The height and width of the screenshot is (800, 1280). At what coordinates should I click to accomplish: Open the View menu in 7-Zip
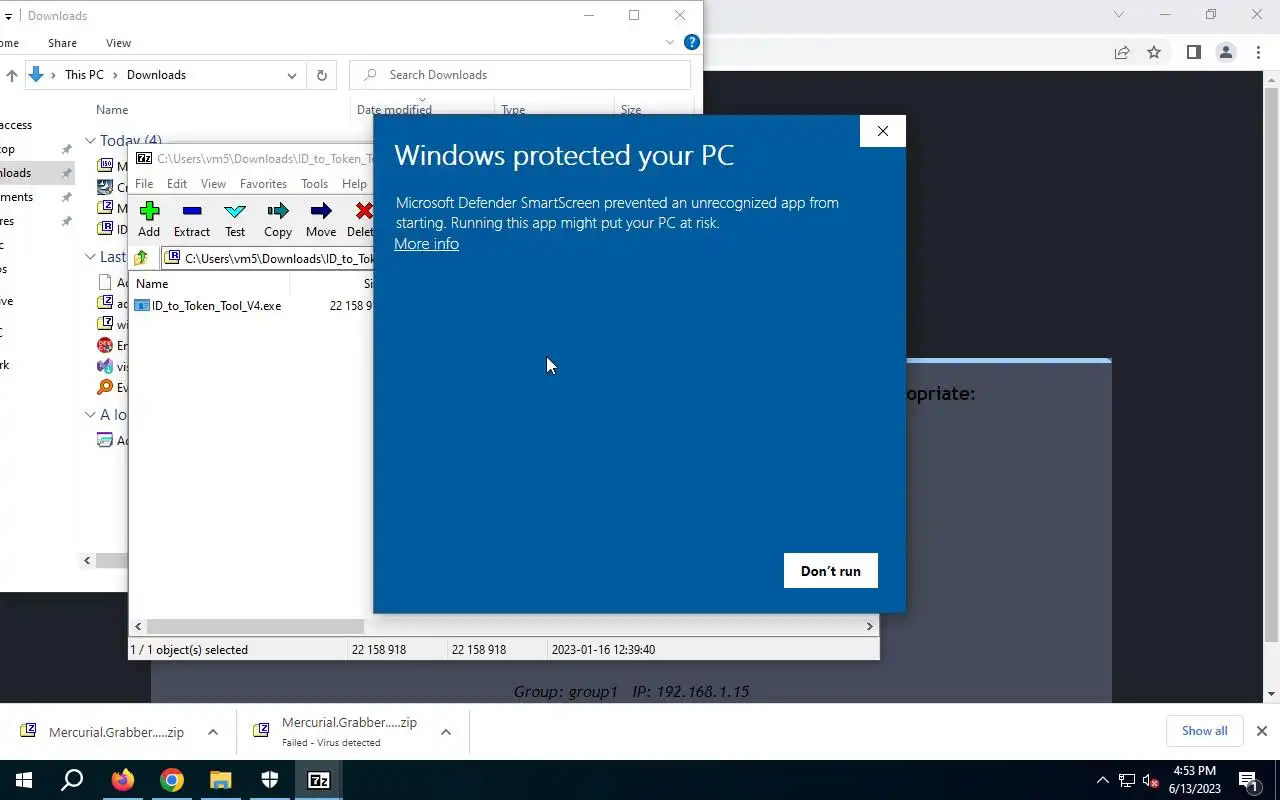213,184
